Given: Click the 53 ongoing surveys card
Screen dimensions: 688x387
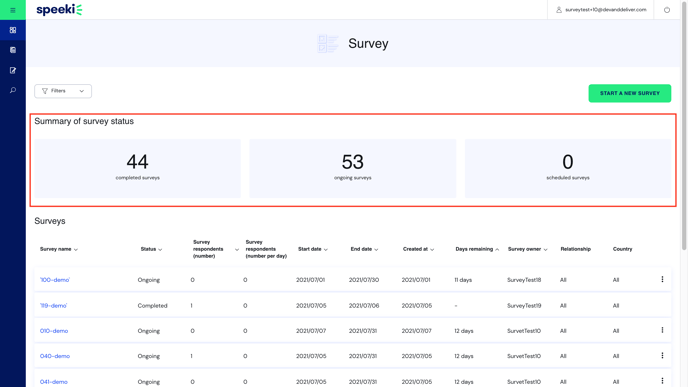Looking at the screenshot, I should [x=352, y=168].
